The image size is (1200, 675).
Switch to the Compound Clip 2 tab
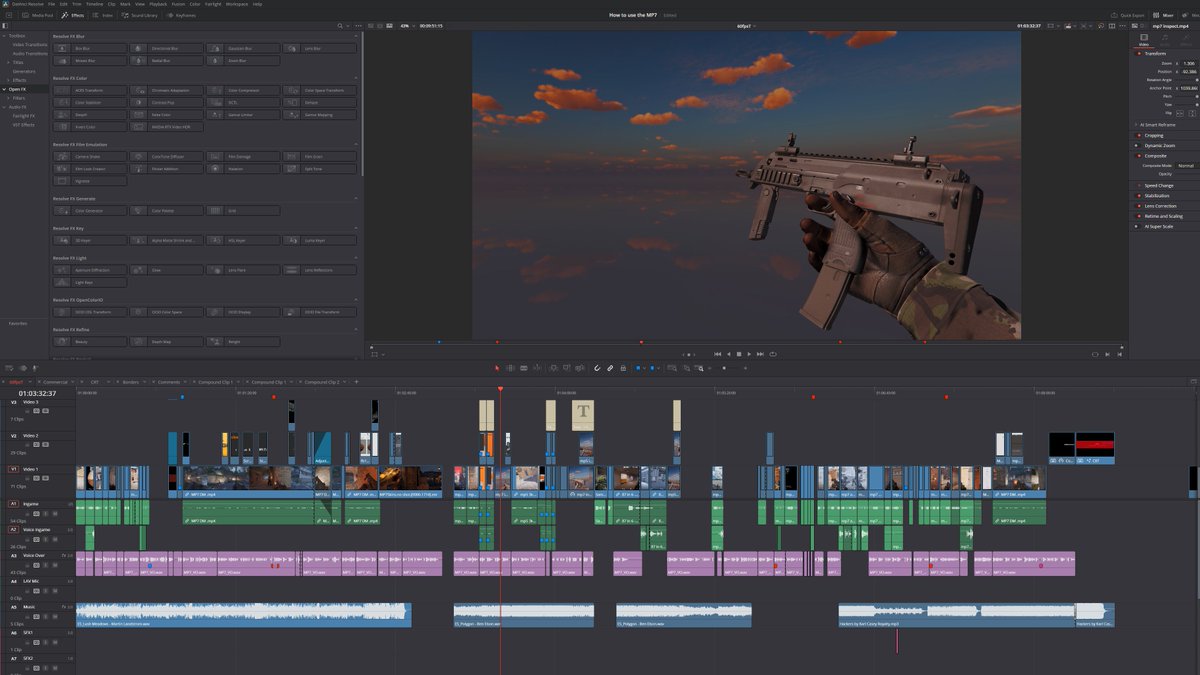(320, 382)
